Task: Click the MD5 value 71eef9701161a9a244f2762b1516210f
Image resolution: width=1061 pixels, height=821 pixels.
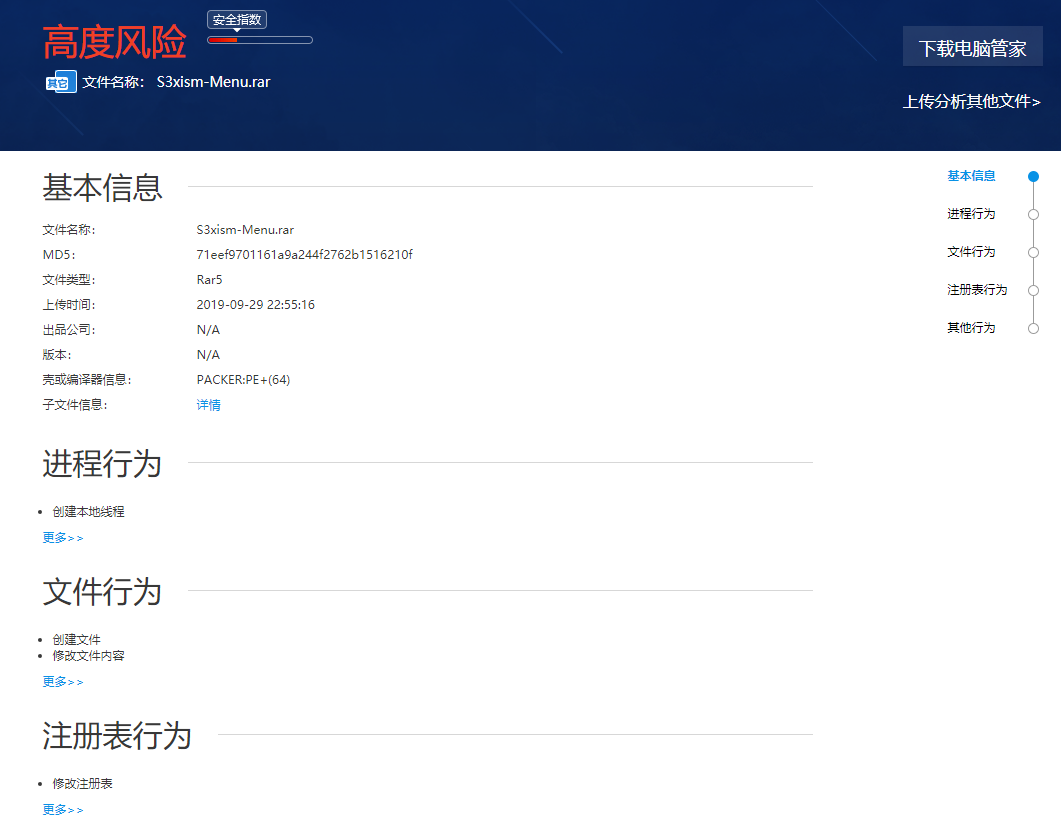Action: click(304, 254)
